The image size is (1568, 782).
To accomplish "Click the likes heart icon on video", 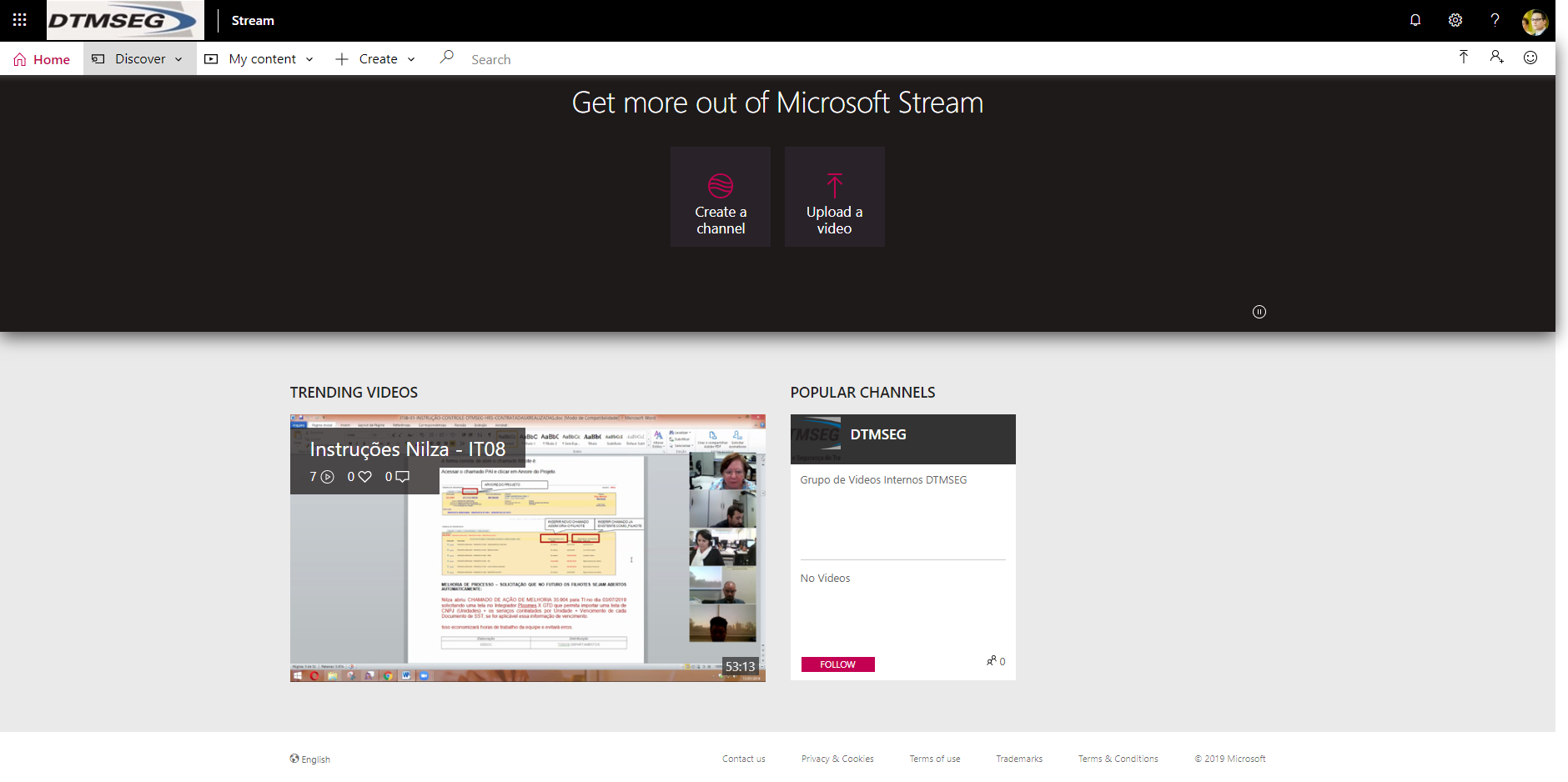I will tap(364, 477).
